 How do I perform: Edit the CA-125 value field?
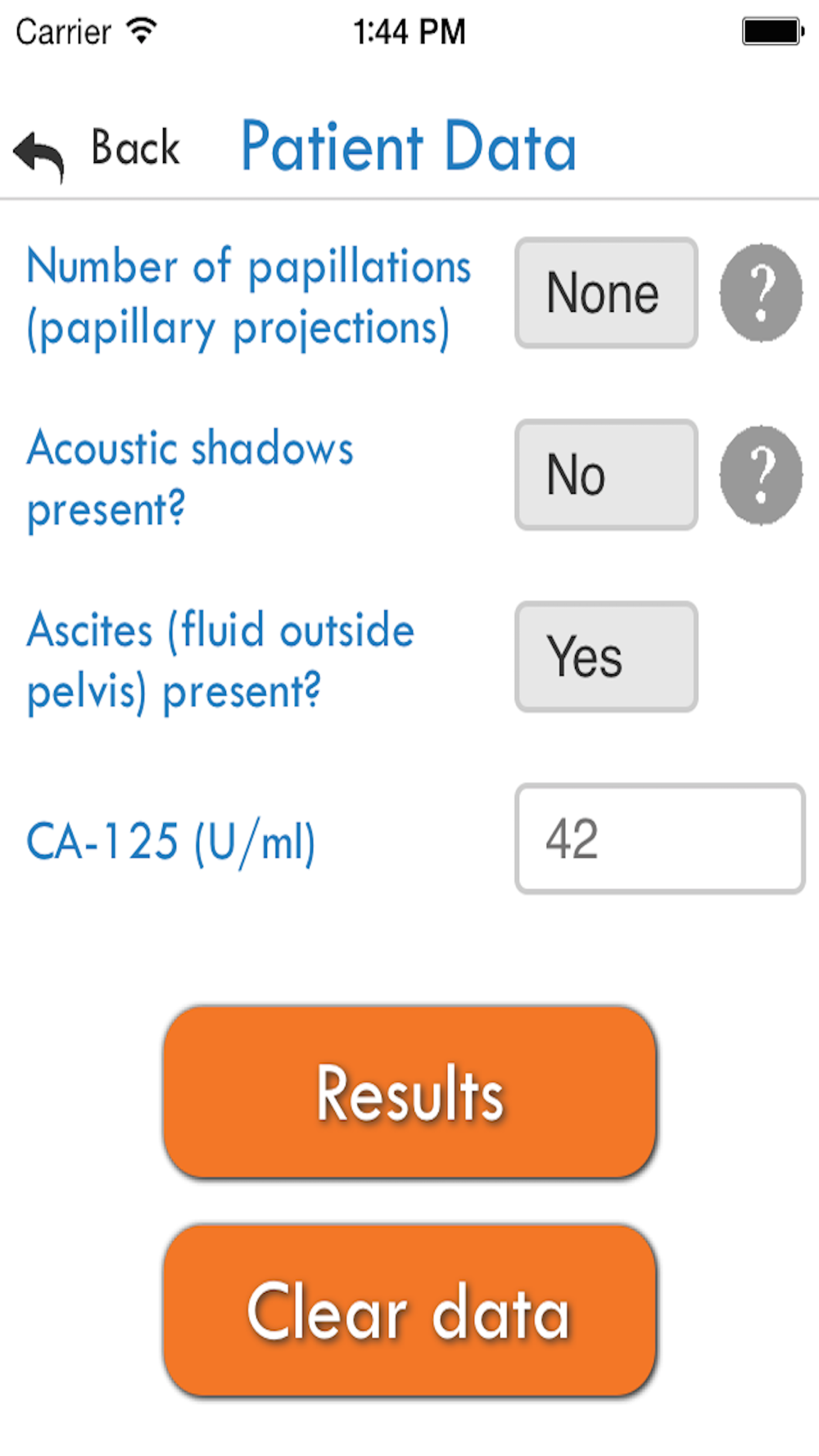click(x=660, y=839)
